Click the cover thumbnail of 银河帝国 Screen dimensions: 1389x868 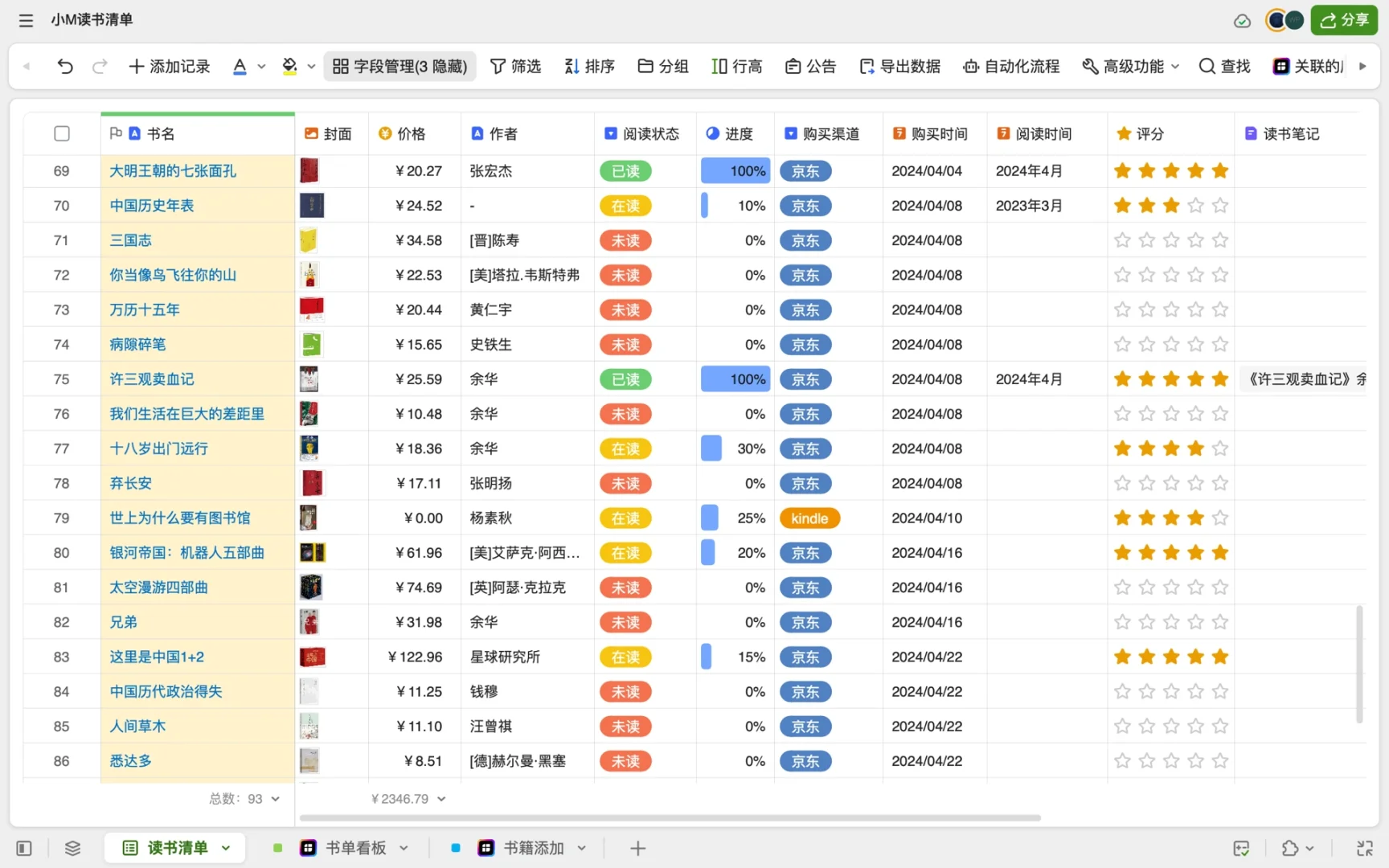point(311,552)
